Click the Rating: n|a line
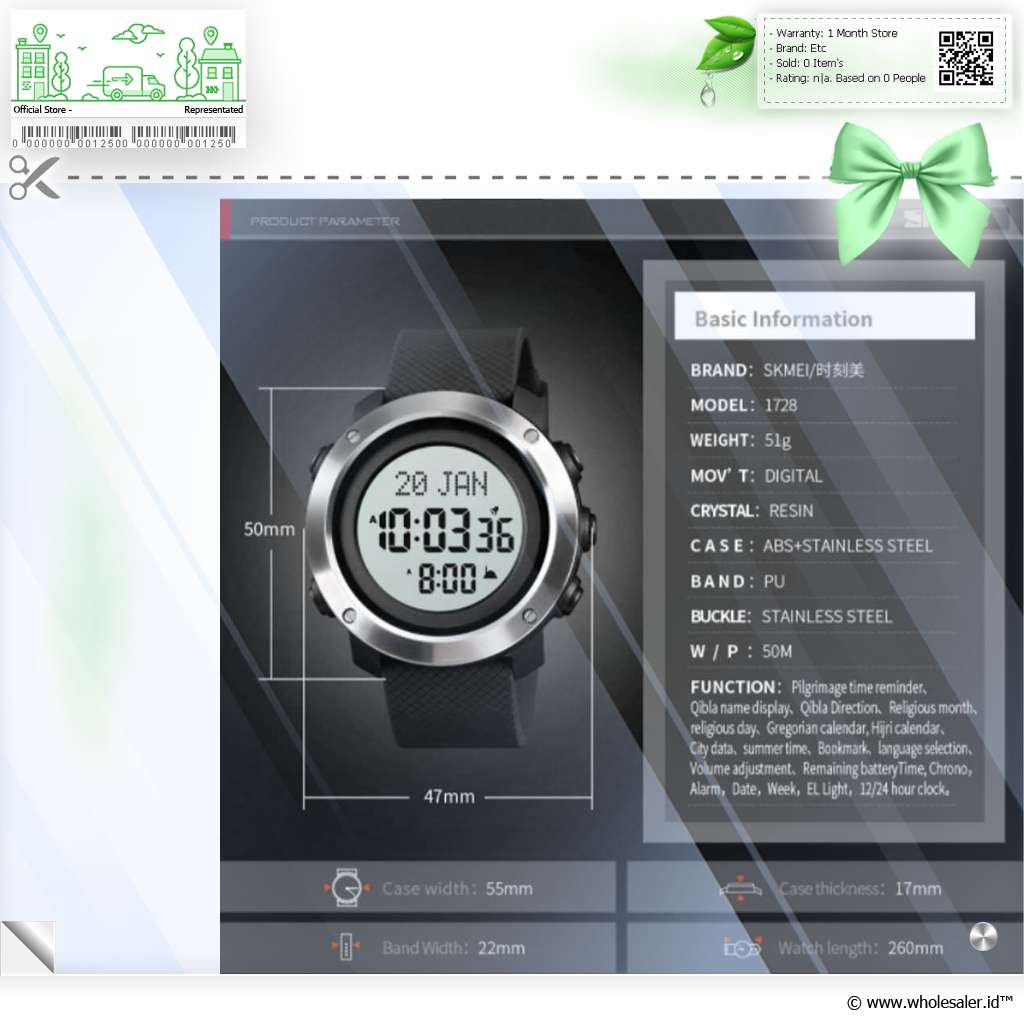 [x=850, y=78]
